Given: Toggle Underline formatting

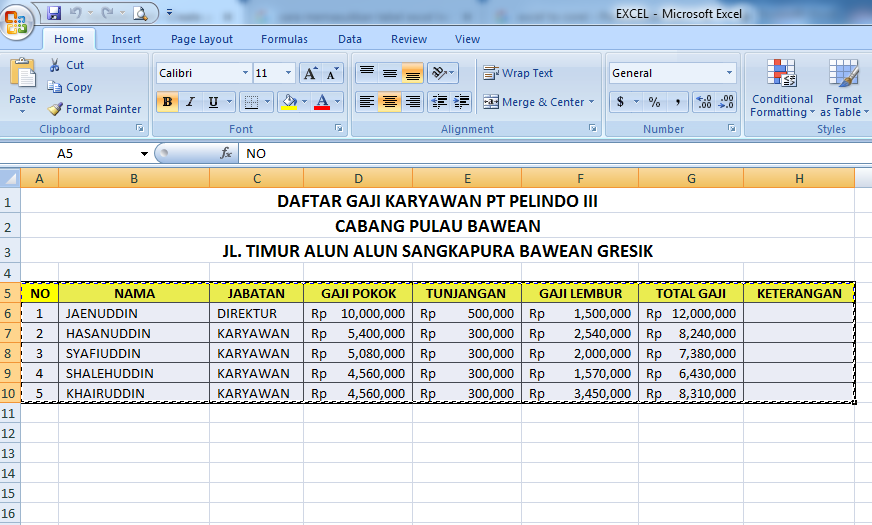Looking at the screenshot, I should pos(213,102).
